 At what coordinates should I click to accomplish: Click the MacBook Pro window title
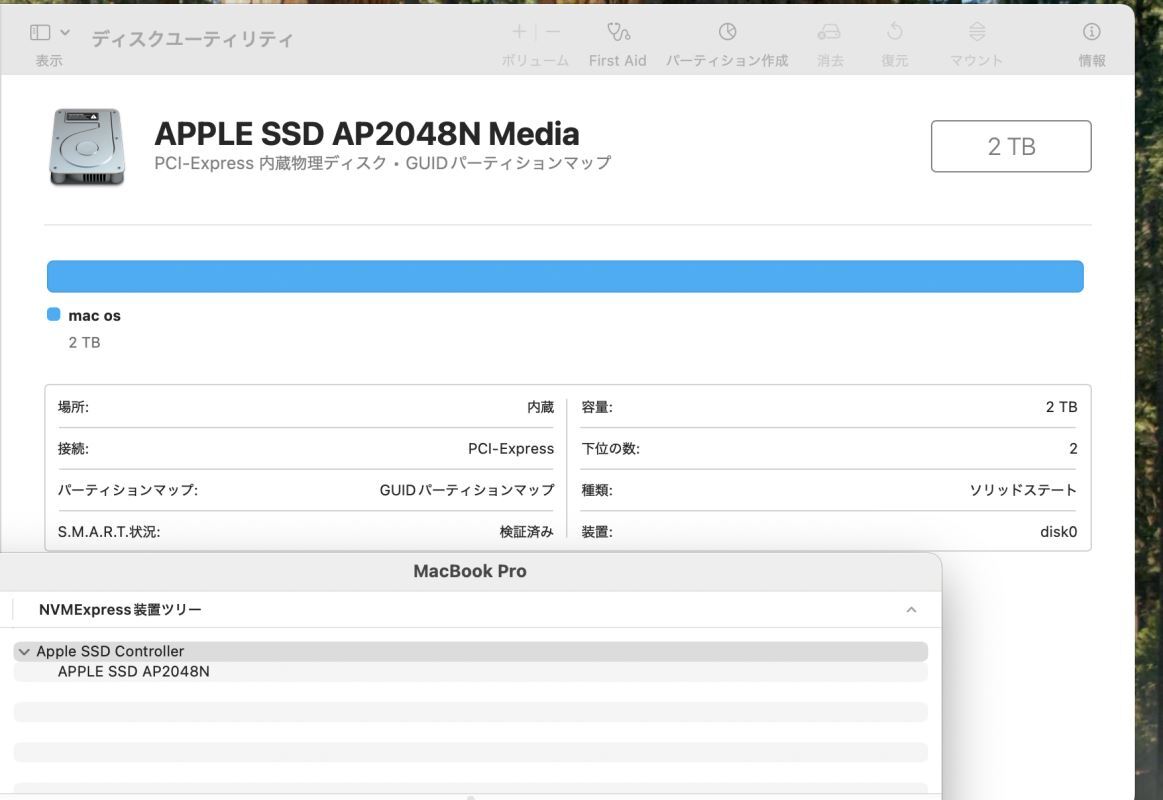(x=470, y=571)
